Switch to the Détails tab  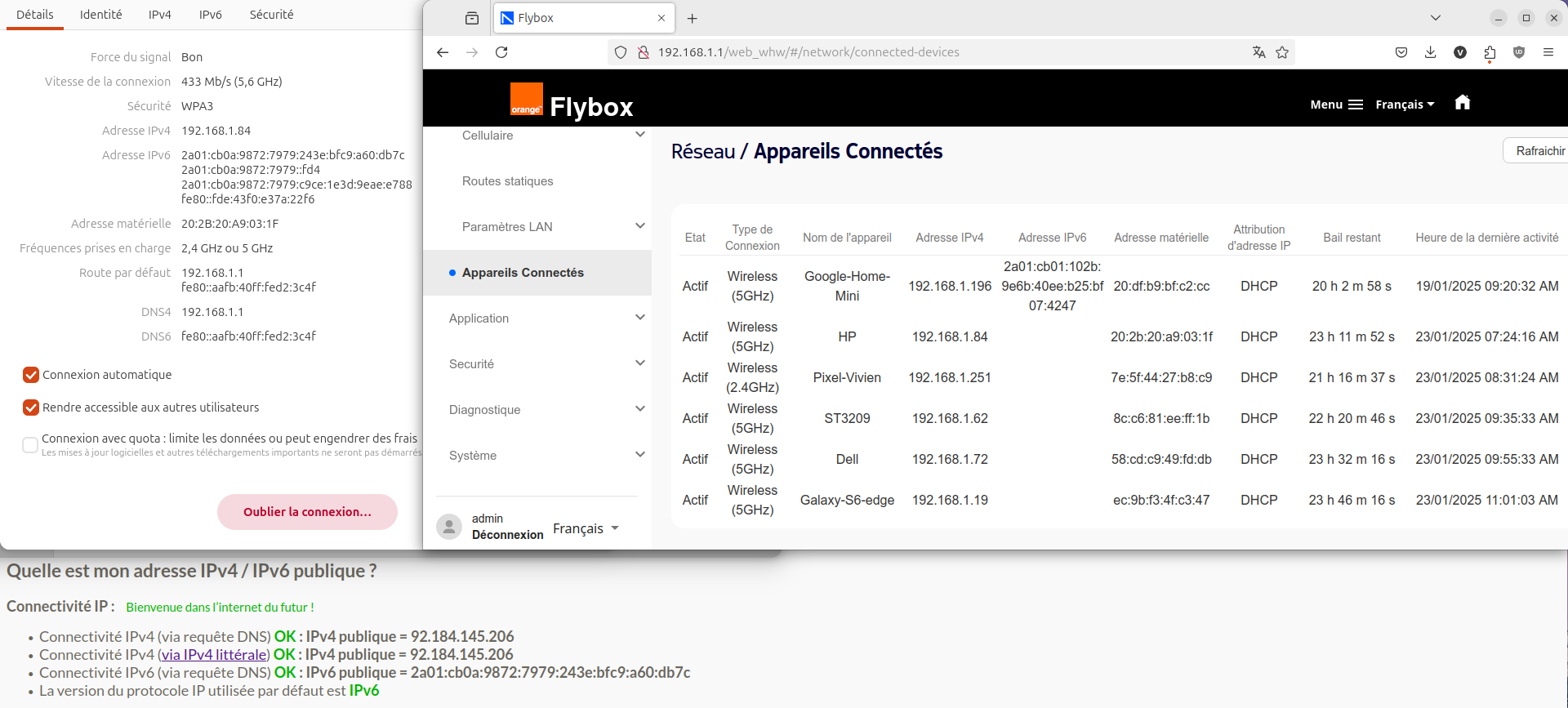pyautogui.click(x=35, y=15)
